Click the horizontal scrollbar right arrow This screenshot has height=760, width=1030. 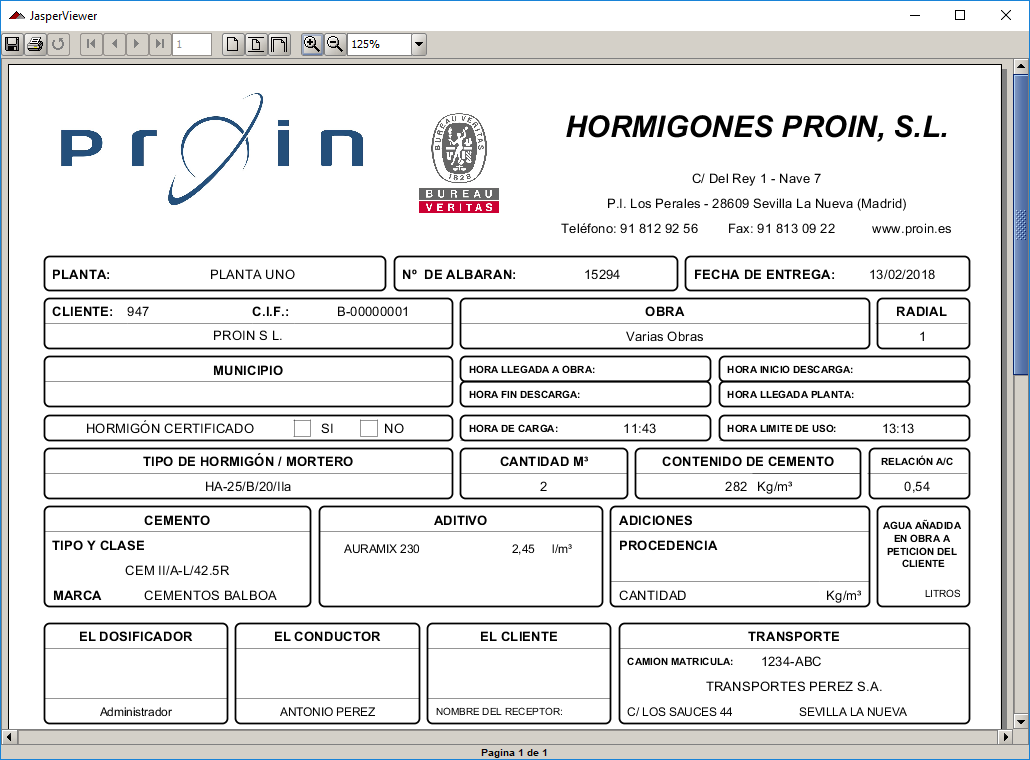(1007, 737)
